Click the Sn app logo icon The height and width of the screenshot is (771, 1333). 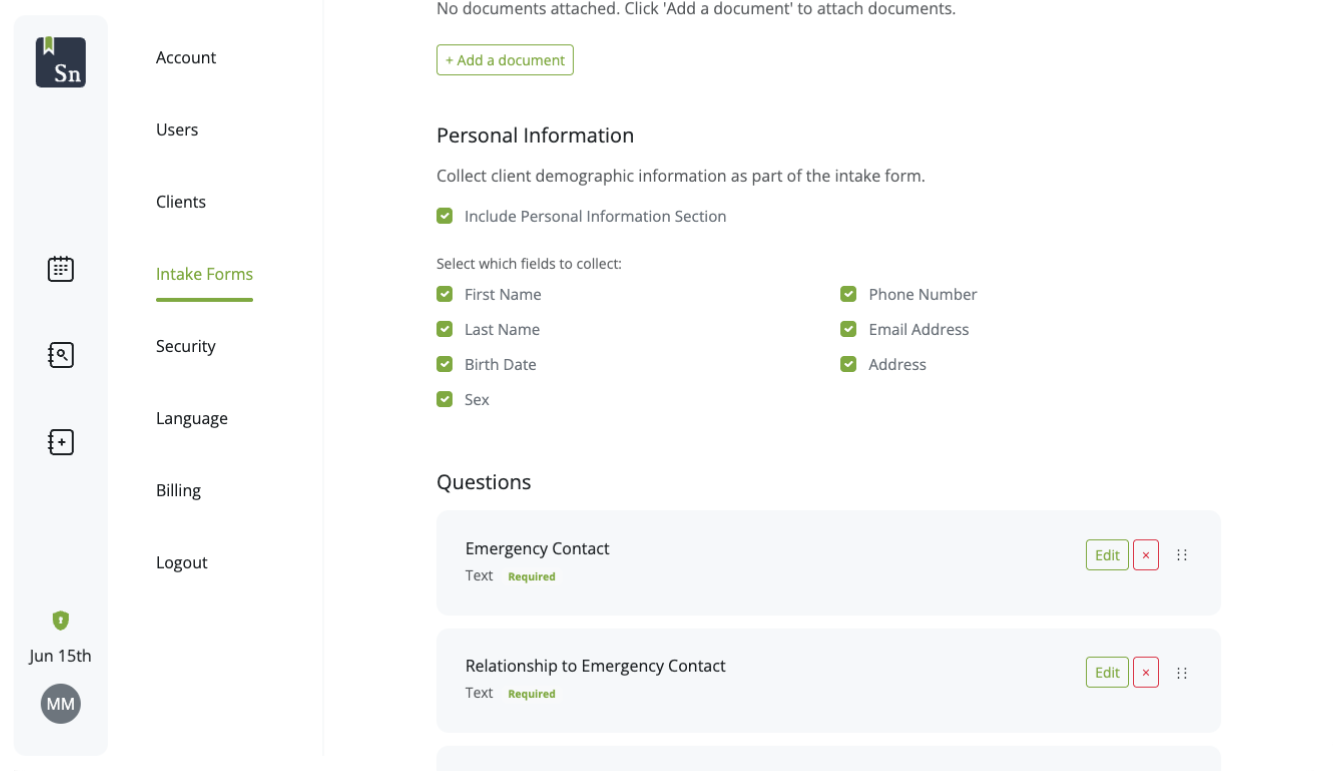61,62
